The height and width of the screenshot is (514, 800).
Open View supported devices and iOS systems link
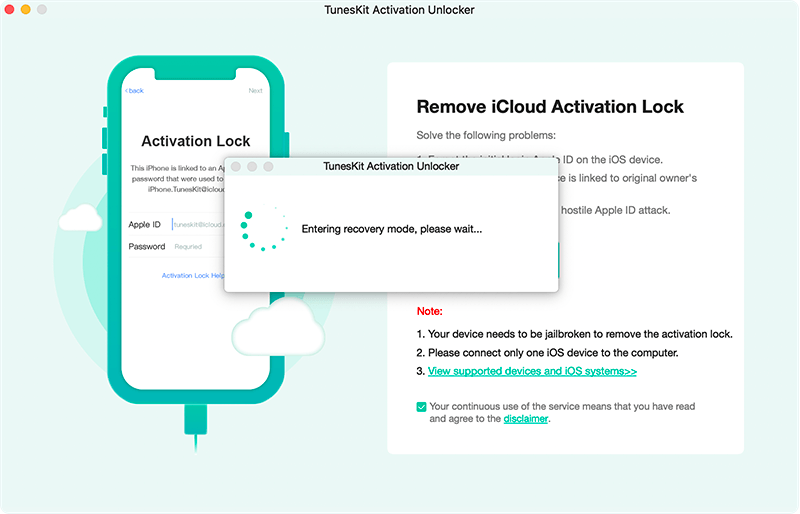(x=532, y=371)
